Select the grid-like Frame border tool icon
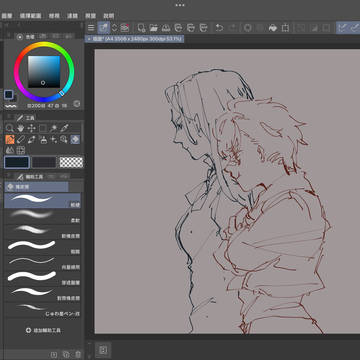 pos(21,150)
